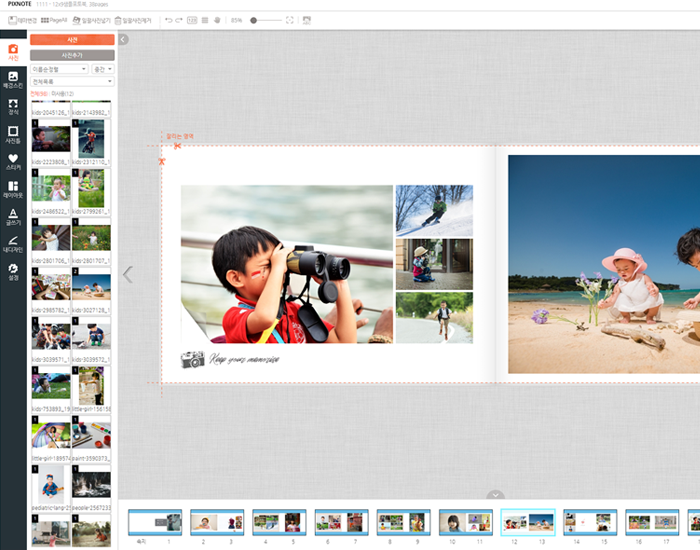700x550 pixels.
Task: Select the hand pan tool
Action: click(218, 20)
